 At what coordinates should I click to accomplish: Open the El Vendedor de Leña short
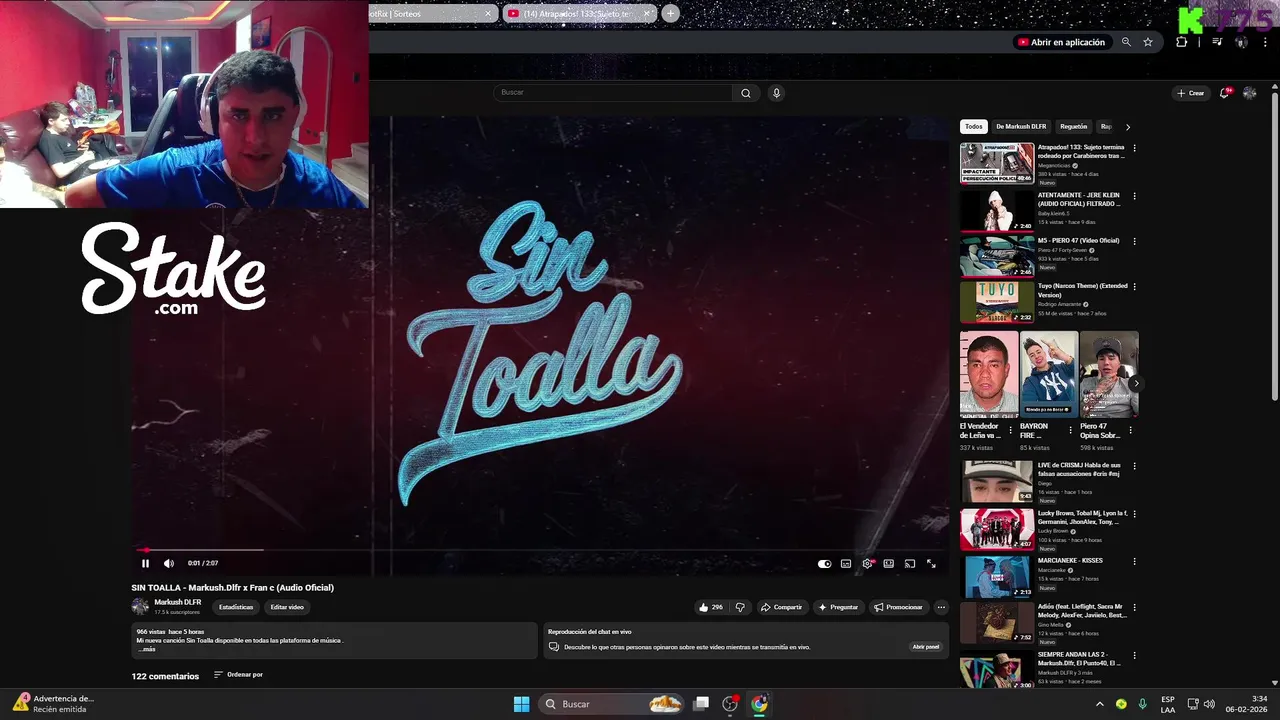(989, 374)
